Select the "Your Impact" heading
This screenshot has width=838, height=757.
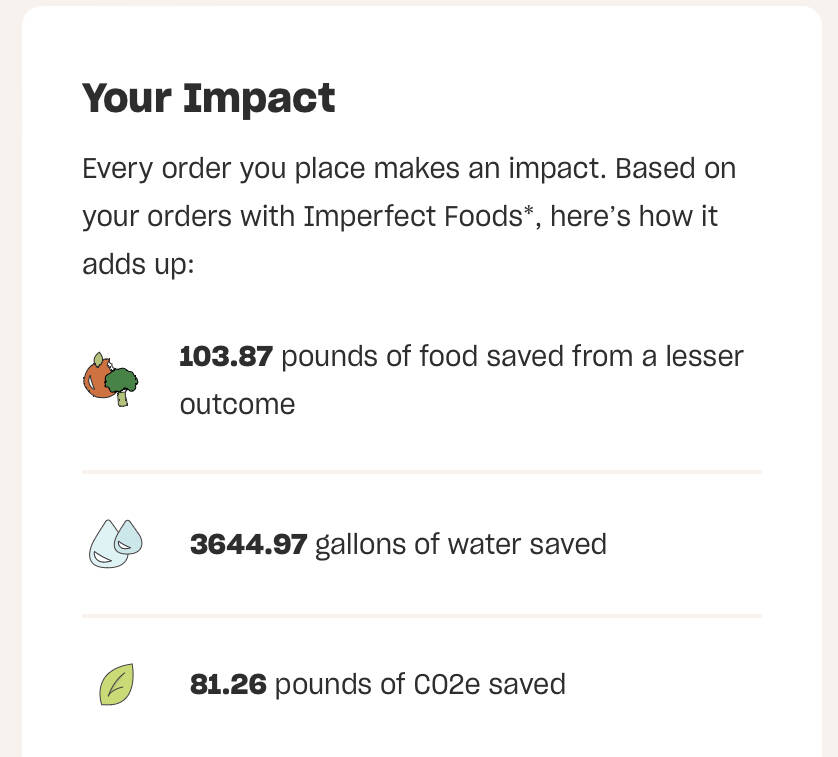208,98
